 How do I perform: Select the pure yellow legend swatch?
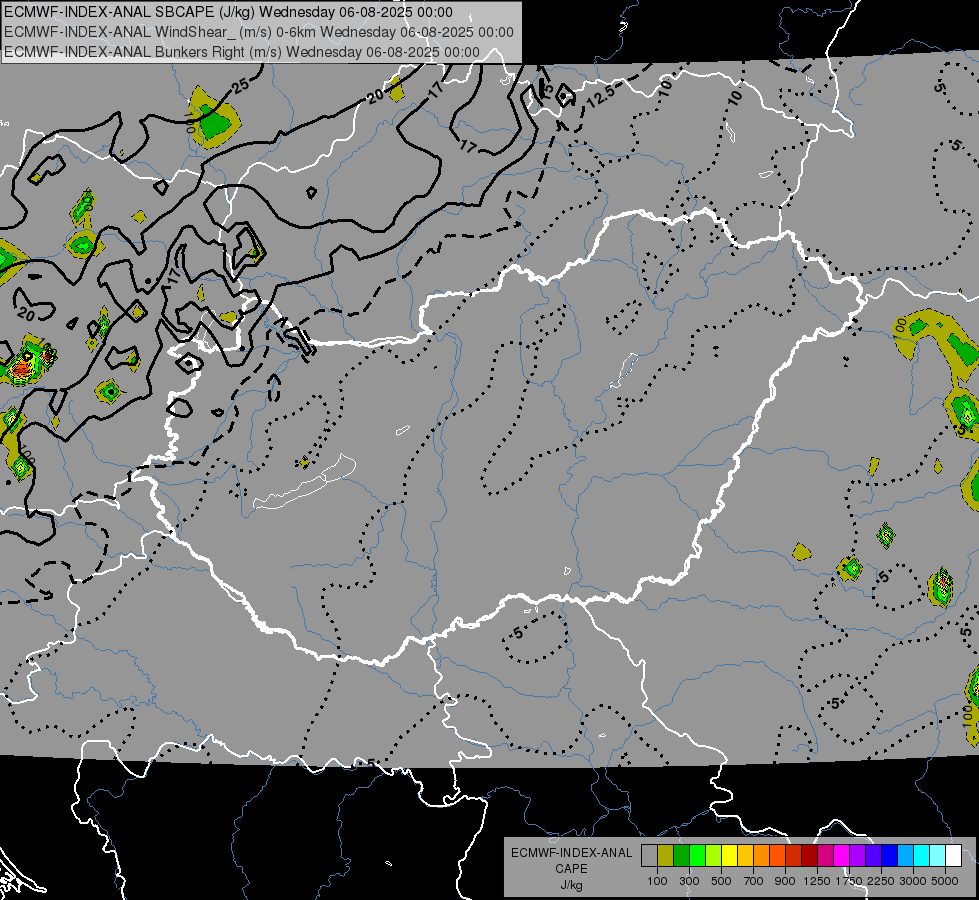coord(729,856)
